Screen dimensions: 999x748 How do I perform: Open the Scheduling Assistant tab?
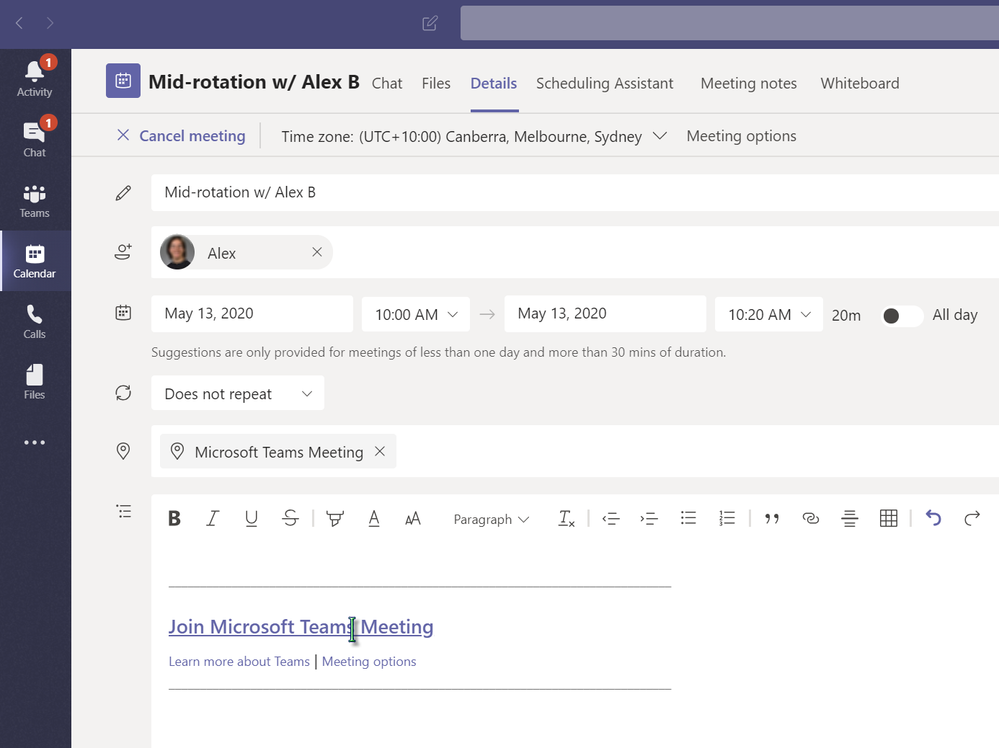(x=605, y=83)
